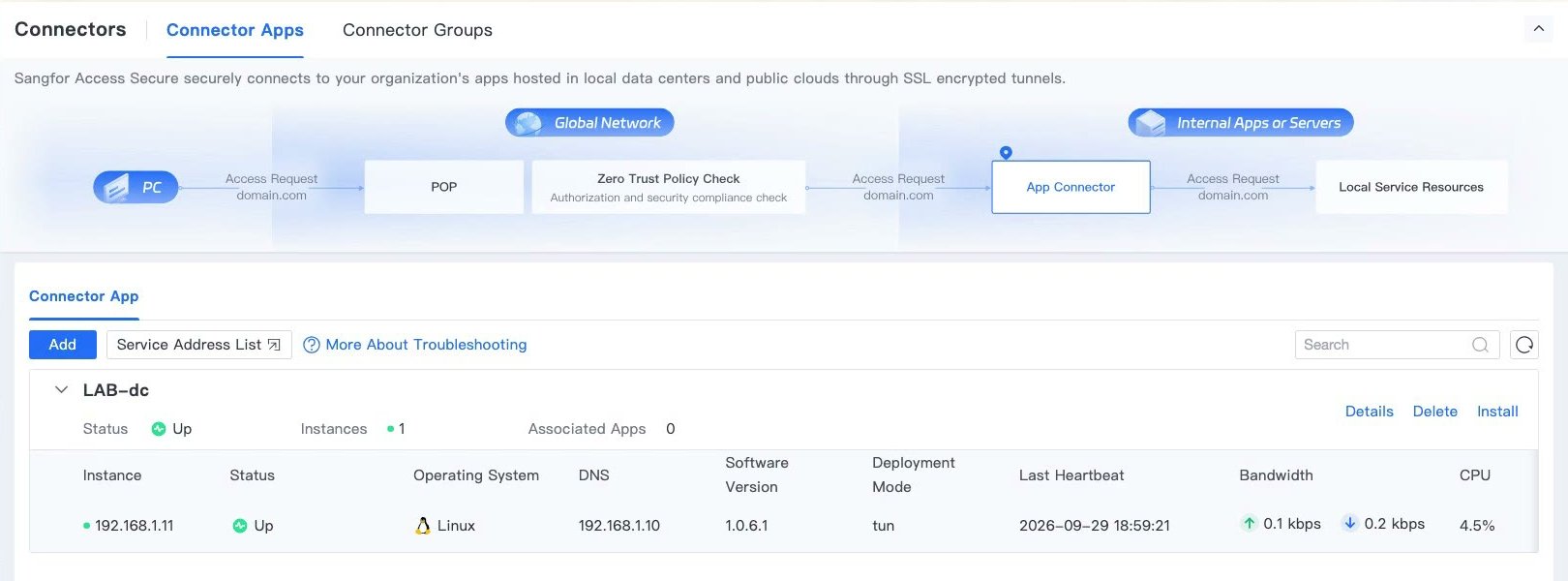The width and height of the screenshot is (1568, 581).
Task: Click the help icon before More About Troubleshooting
Action: click(x=312, y=345)
